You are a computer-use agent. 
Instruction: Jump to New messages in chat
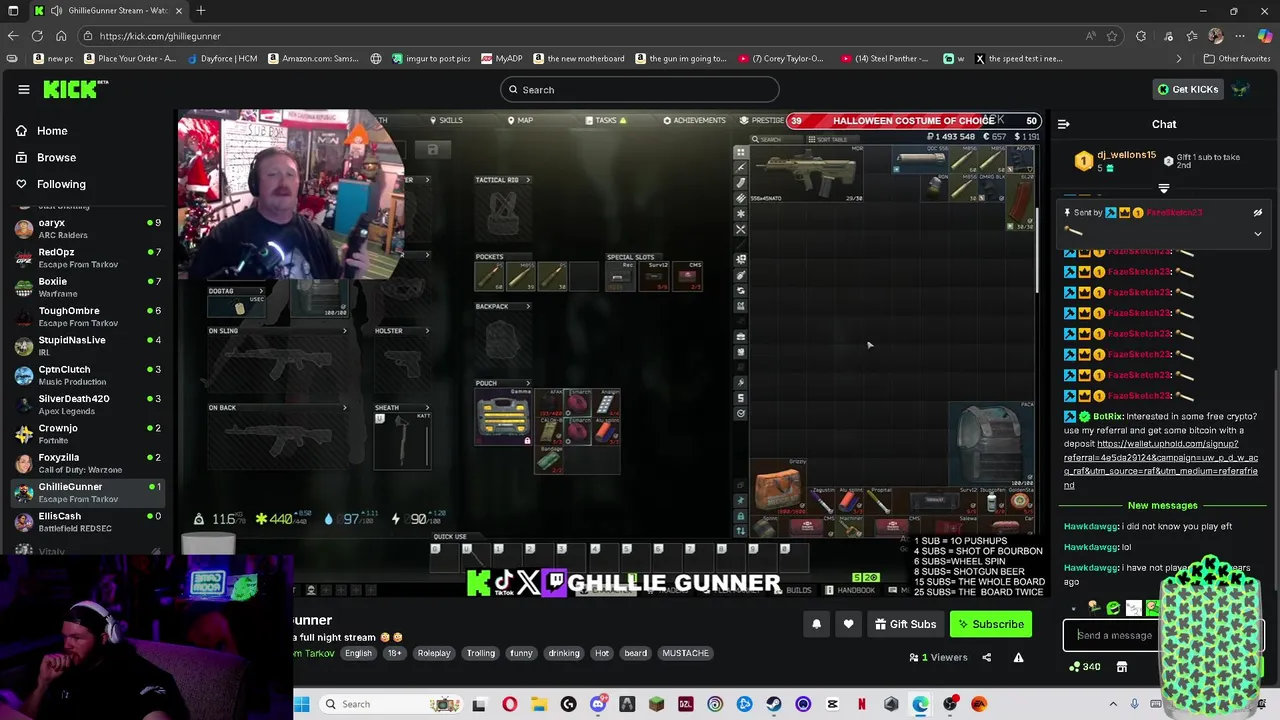coord(1163,505)
